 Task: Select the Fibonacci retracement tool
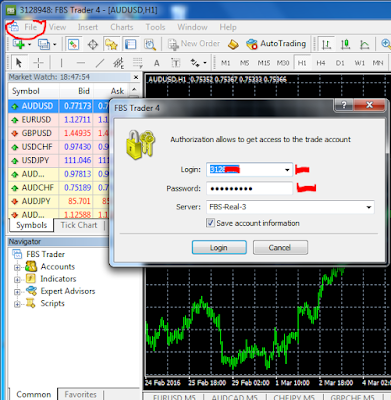click(137, 62)
